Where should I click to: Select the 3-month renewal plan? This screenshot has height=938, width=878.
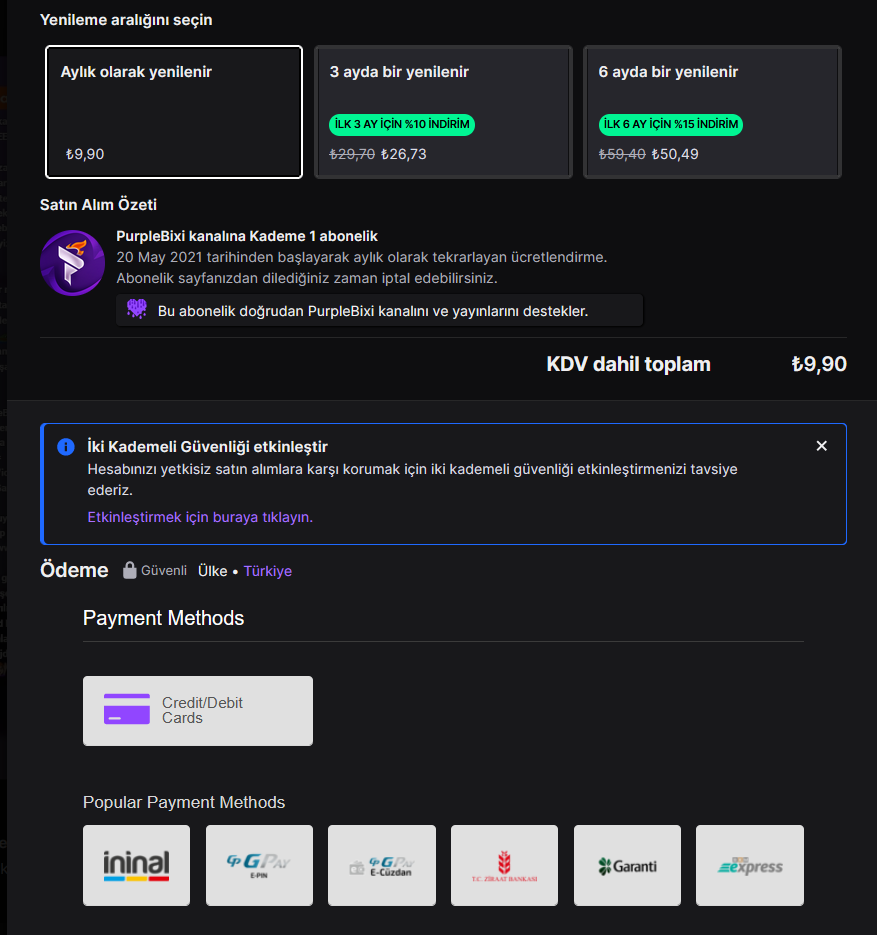(443, 112)
